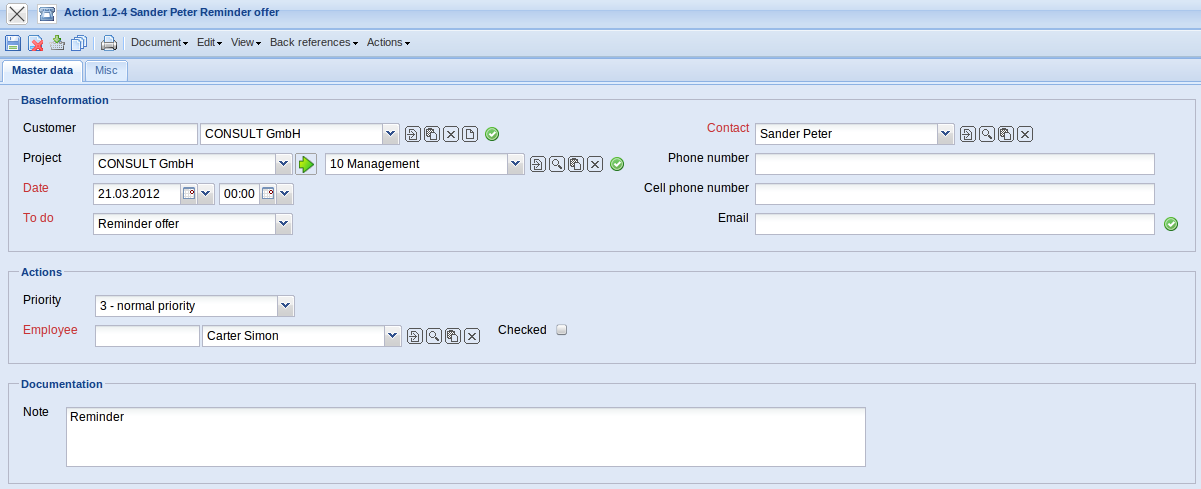Close the Action form with X button
The height and width of the screenshot is (489, 1201).
(x=17, y=13)
